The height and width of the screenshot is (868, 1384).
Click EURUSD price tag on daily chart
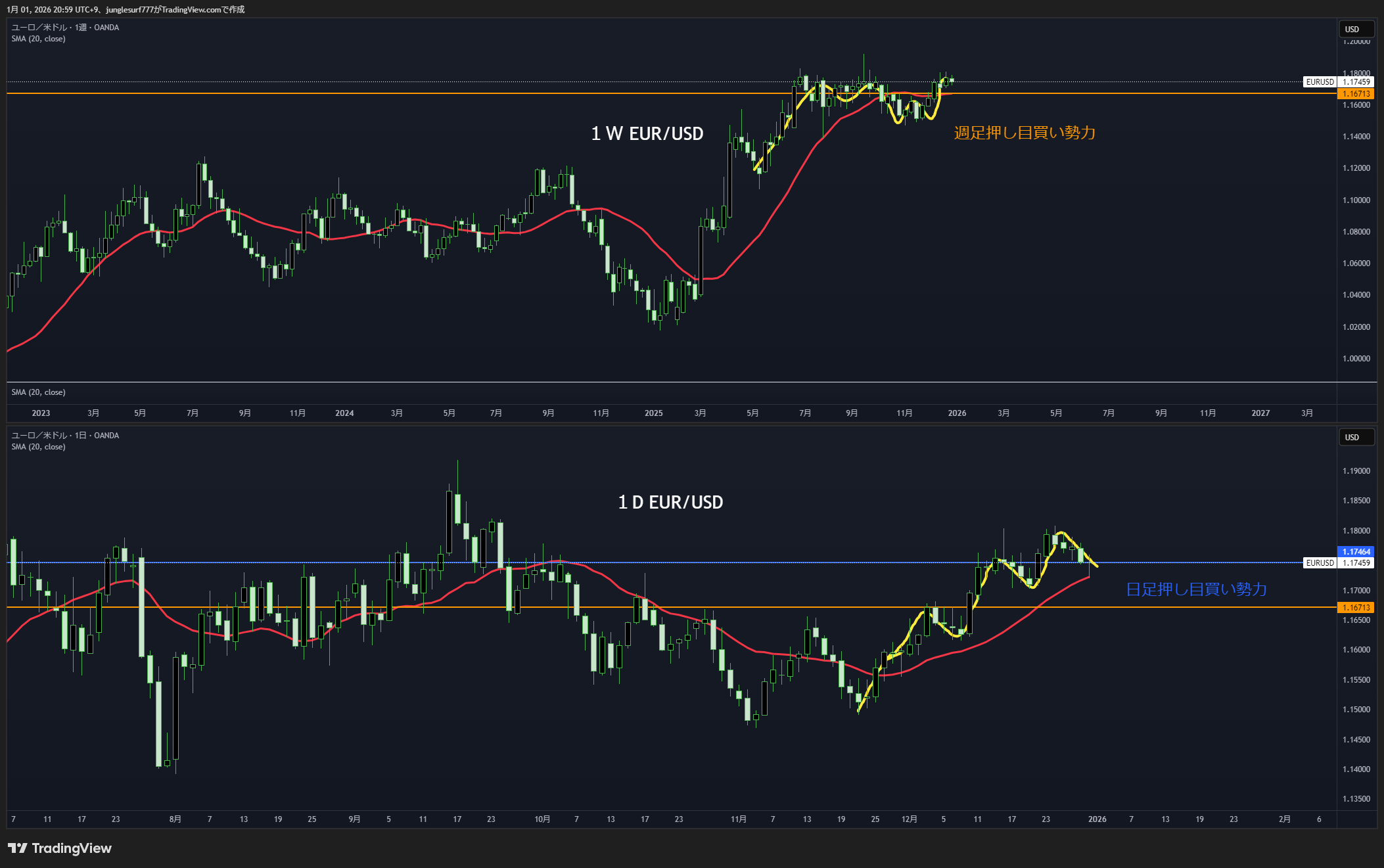pos(1320,563)
